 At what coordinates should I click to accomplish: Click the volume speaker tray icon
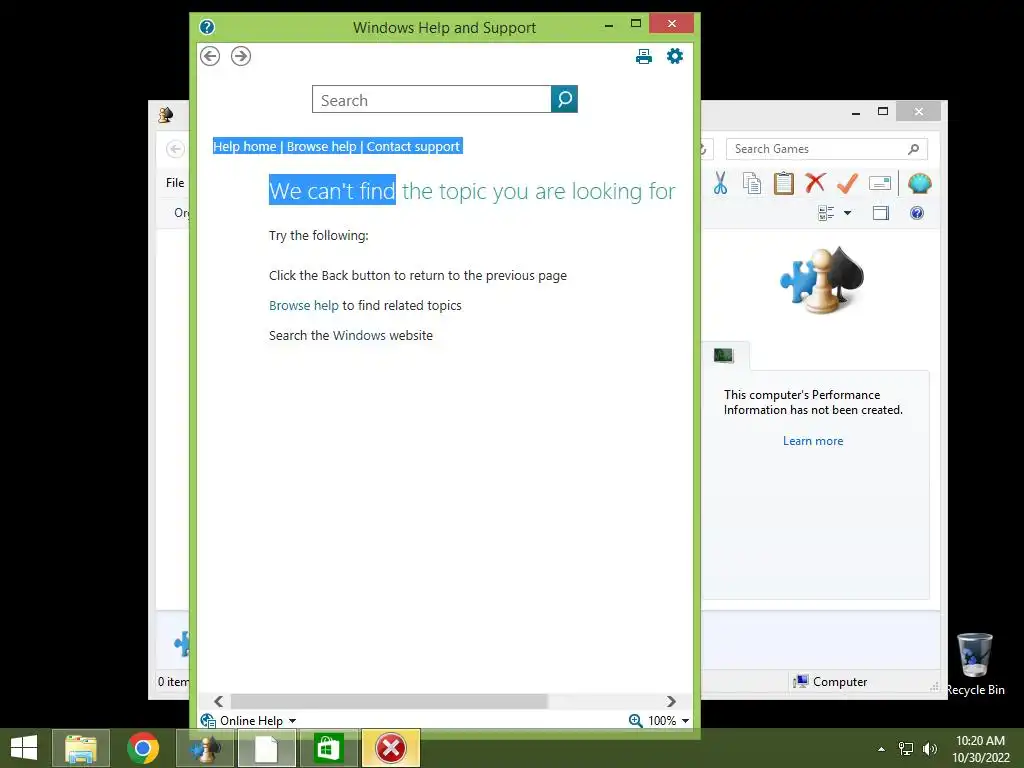pos(930,749)
